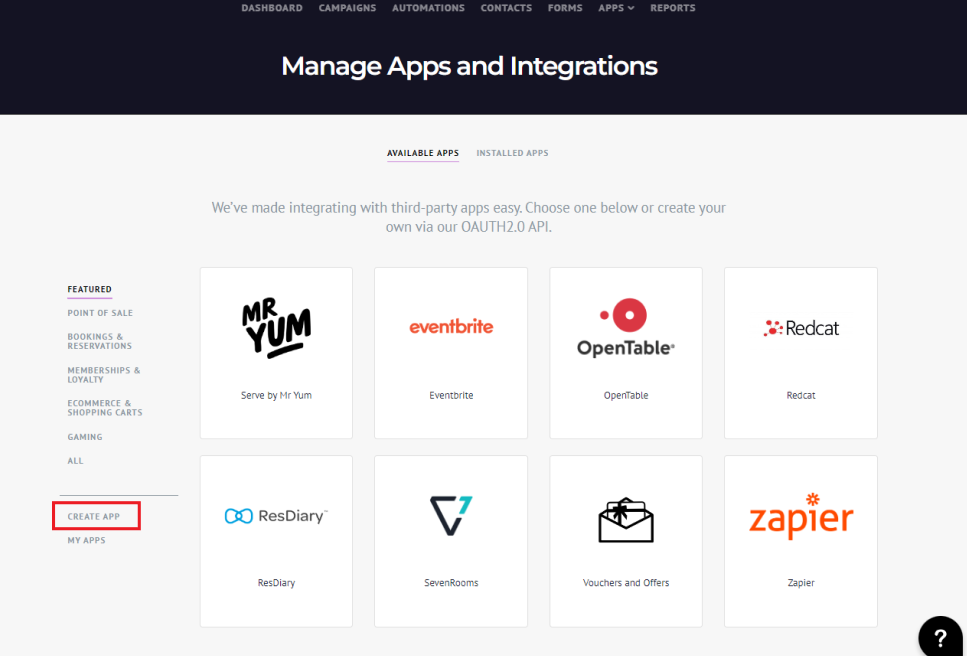This screenshot has width=967, height=656.
Task: Select the Vouchers and Offers envelope icon
Action: point(626,520)
